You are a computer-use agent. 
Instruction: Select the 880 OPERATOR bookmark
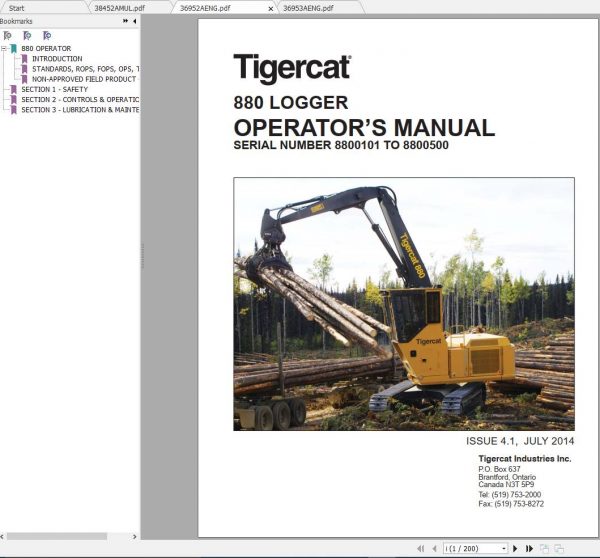(x=46, y=49)
